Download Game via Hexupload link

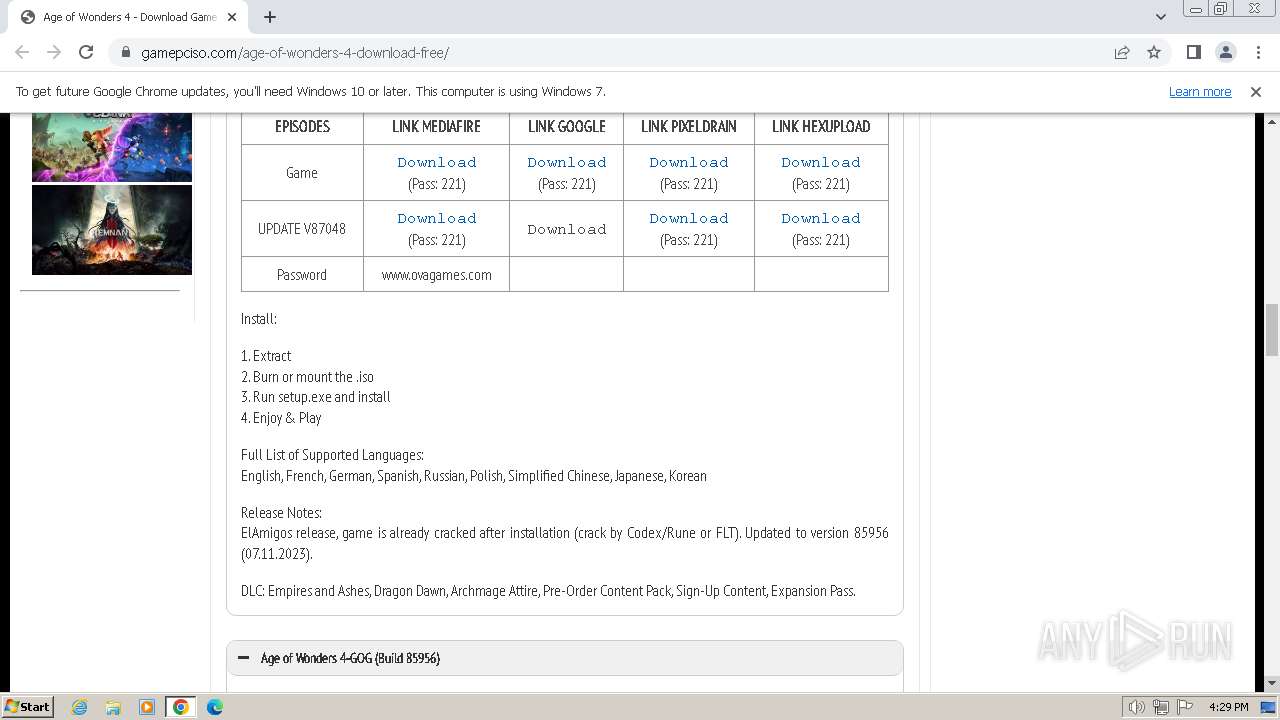821,162
